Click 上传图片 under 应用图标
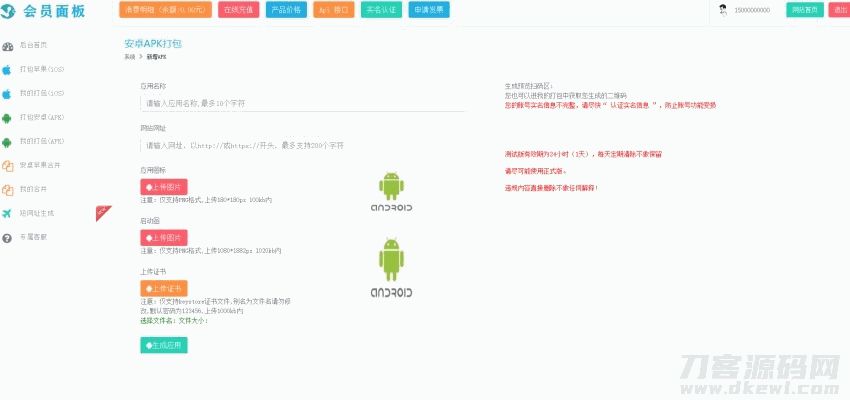Viewport: 850px width, 400px height. click(x=164, y=187)
